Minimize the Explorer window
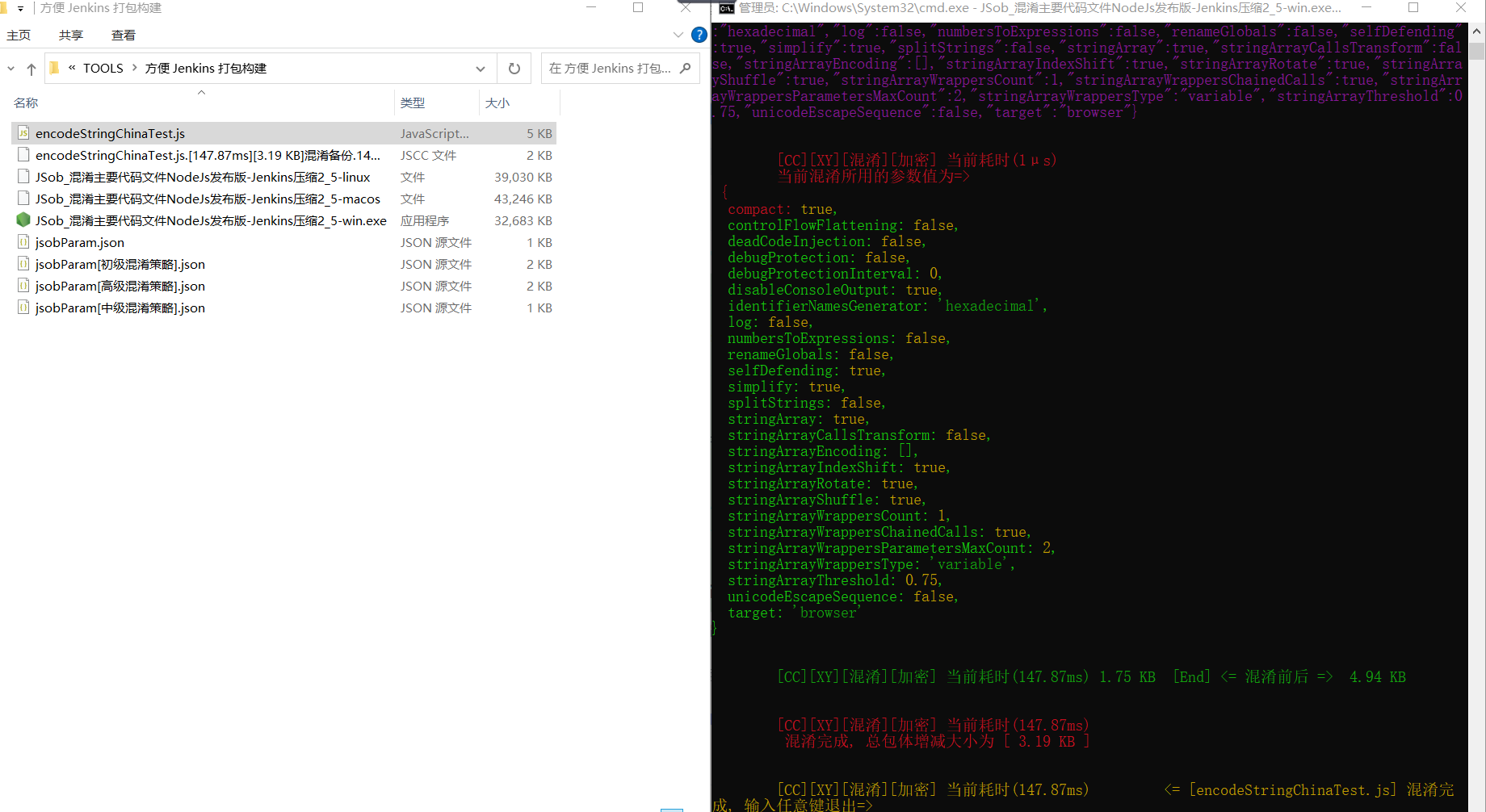 pyautogui.click(x=591, y=8)
